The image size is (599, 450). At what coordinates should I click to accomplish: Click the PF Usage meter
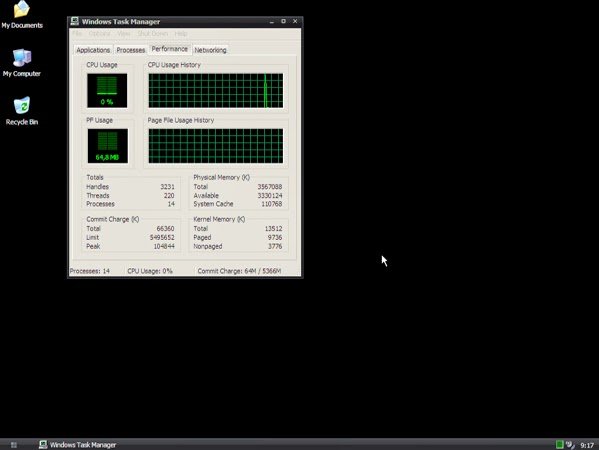point(108,146)
